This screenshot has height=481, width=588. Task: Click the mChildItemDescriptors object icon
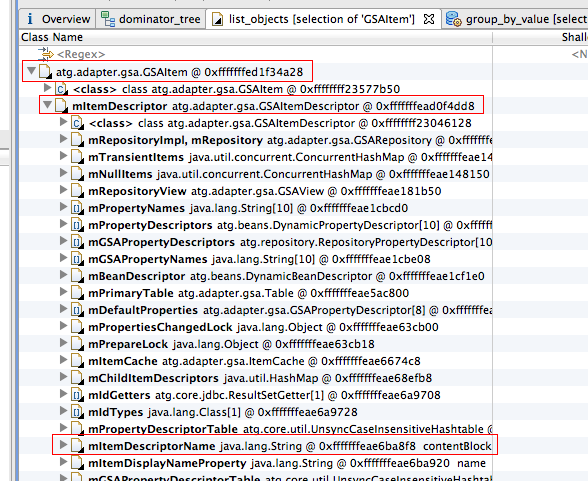[77, 378]
